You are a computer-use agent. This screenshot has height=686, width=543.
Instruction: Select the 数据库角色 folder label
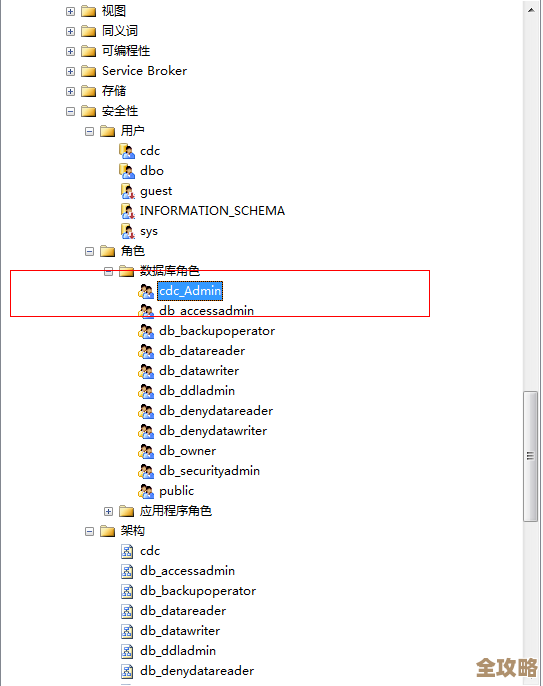click(x=170, y=271)
